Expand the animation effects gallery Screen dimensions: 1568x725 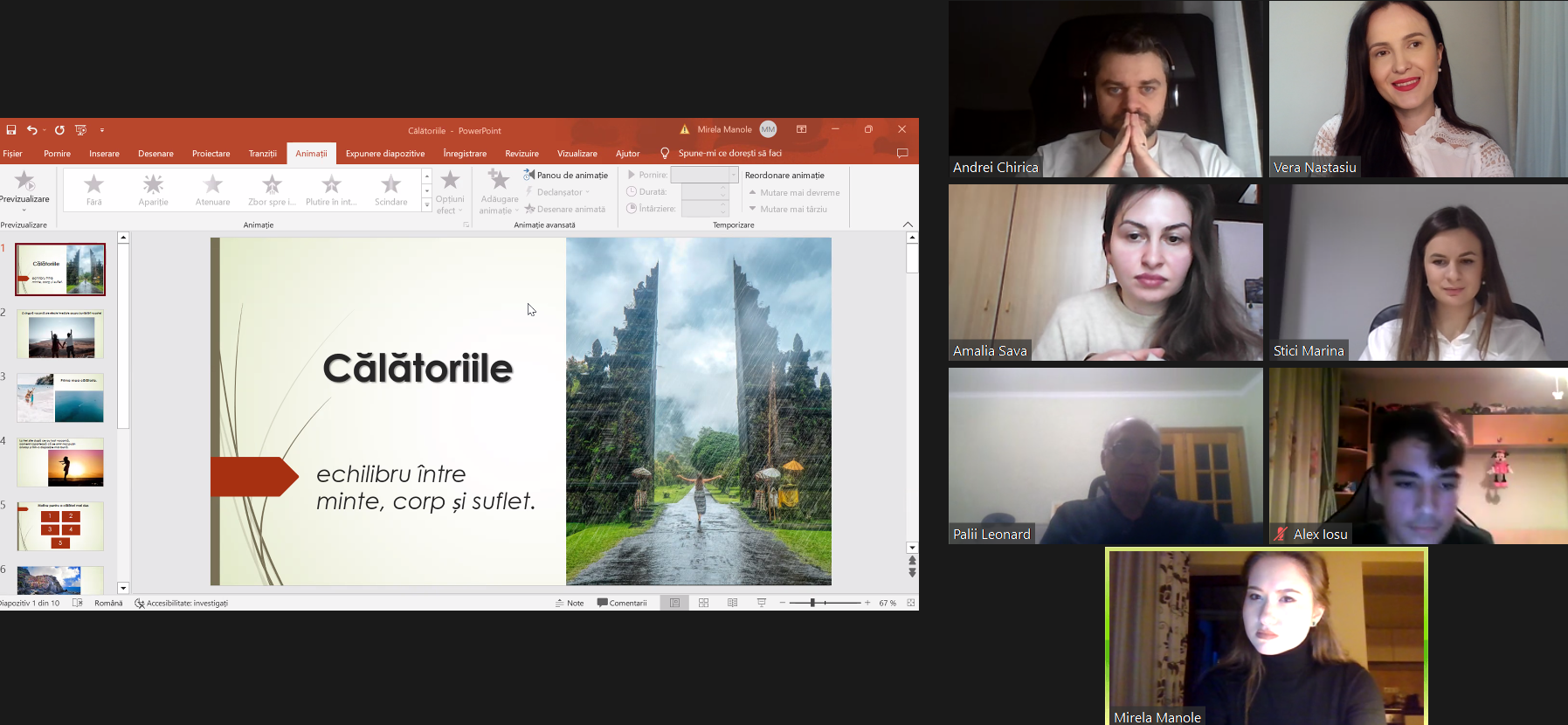pos(427,205)
